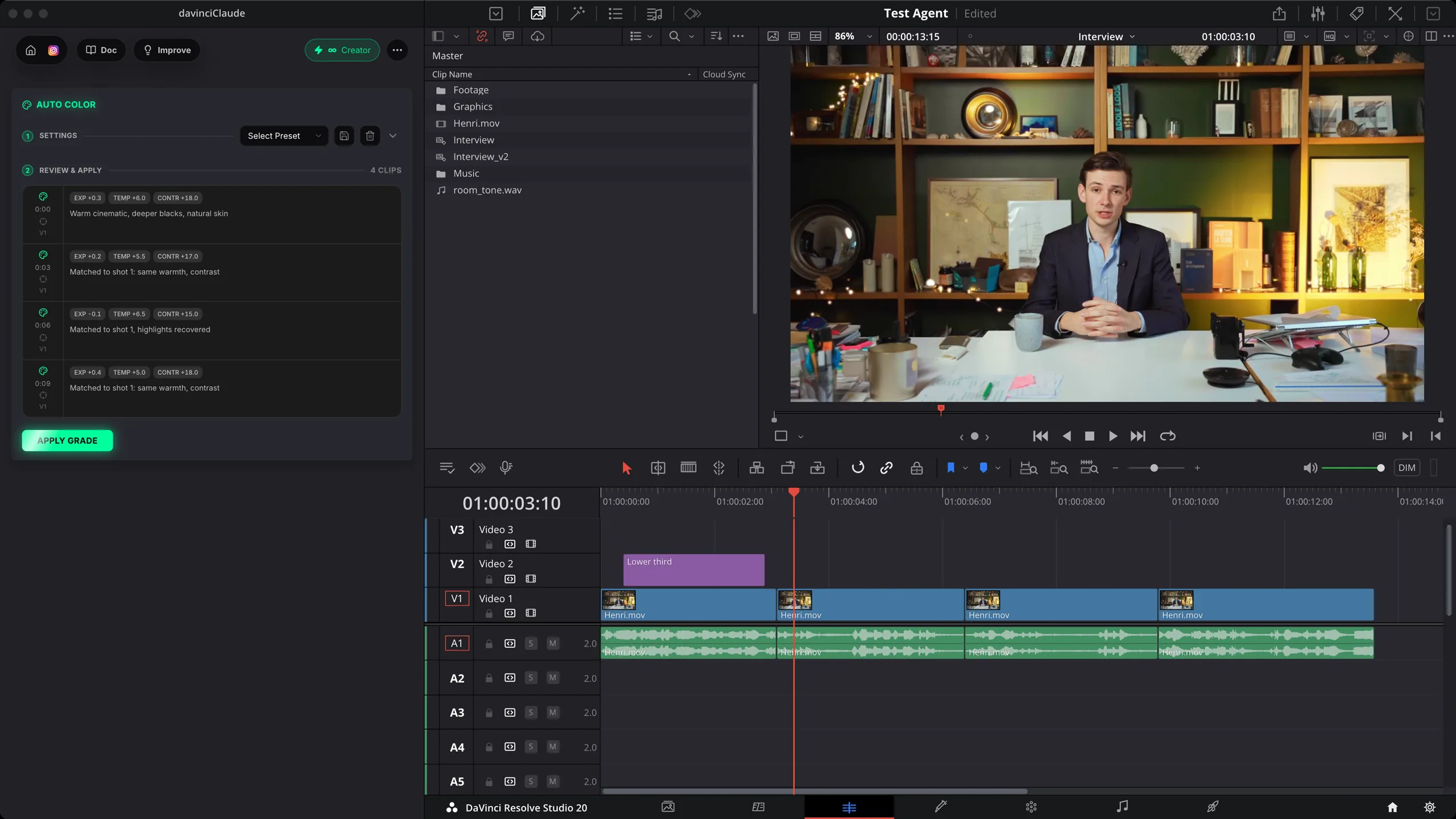Click the Creator plan button
This screenshot has height=819, width=1456.
342,50
